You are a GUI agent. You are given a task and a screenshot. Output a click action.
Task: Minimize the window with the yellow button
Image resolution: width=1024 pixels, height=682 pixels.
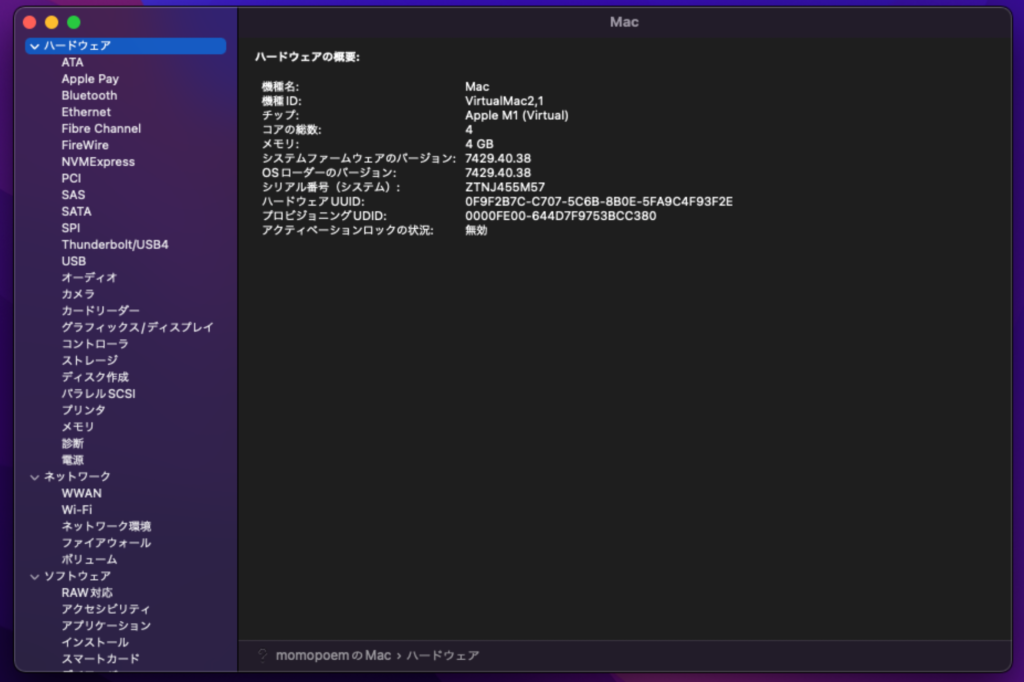(52, 22)
